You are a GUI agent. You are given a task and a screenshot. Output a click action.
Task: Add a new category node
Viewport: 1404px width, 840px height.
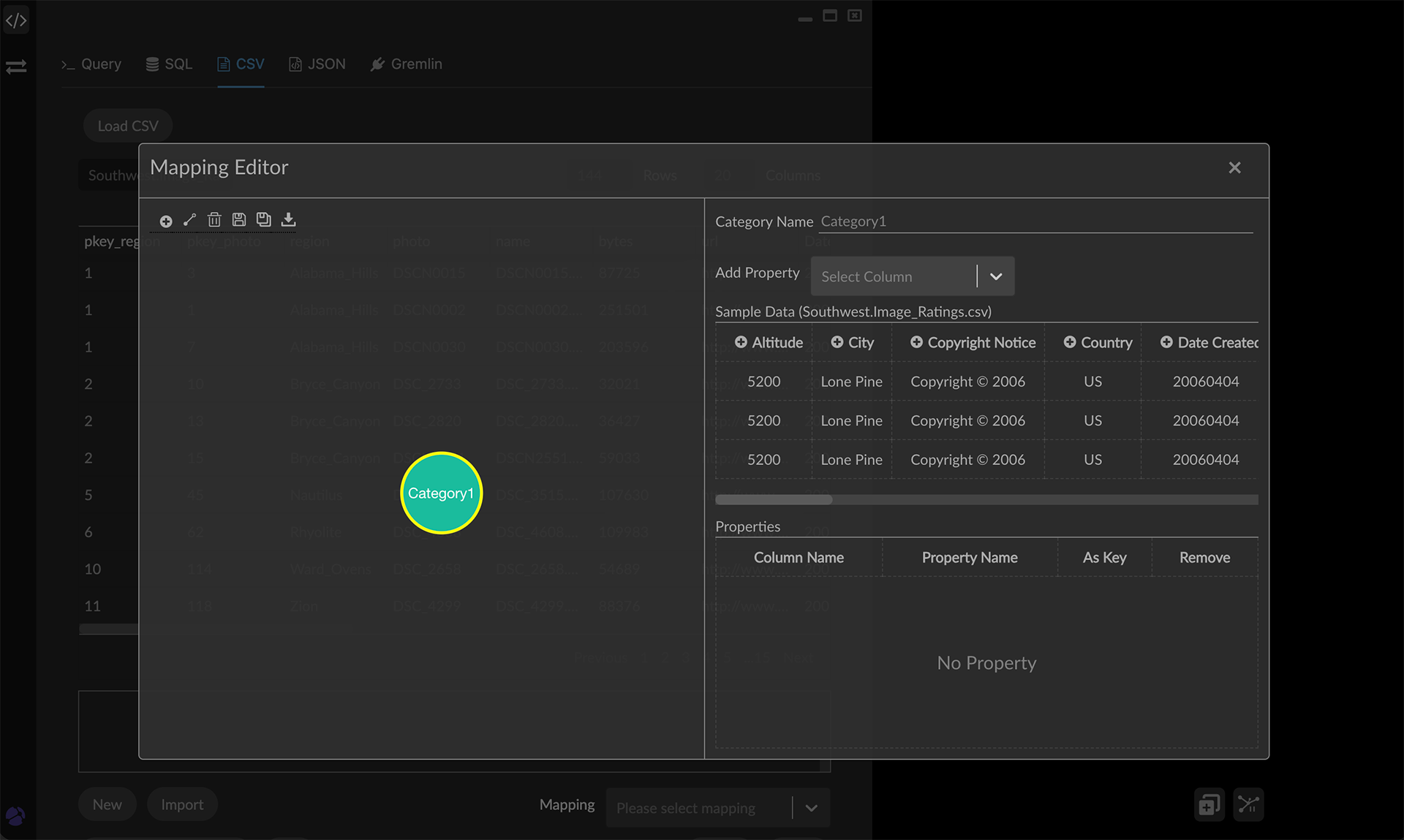166,221
